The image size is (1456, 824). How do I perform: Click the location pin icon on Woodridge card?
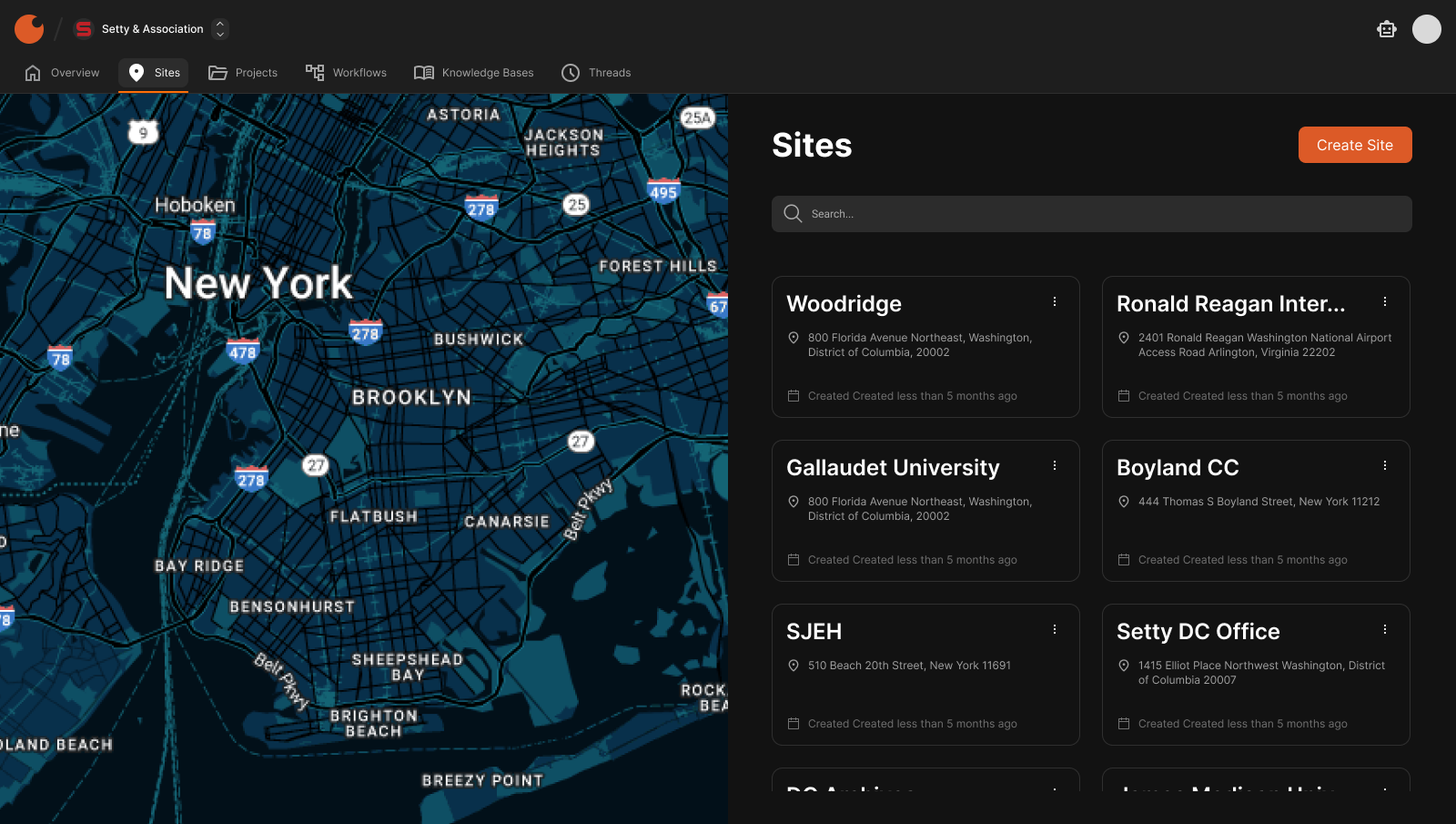(x=794, y=338)
